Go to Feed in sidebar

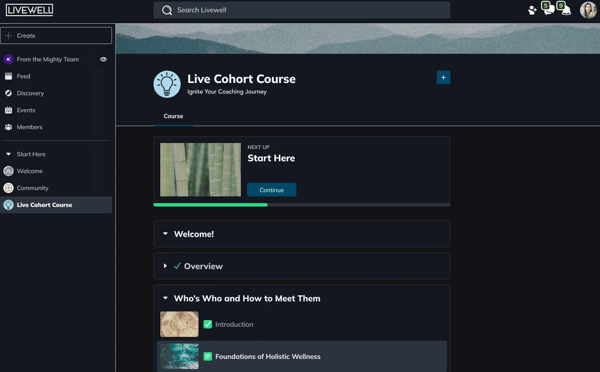[23, 76]
